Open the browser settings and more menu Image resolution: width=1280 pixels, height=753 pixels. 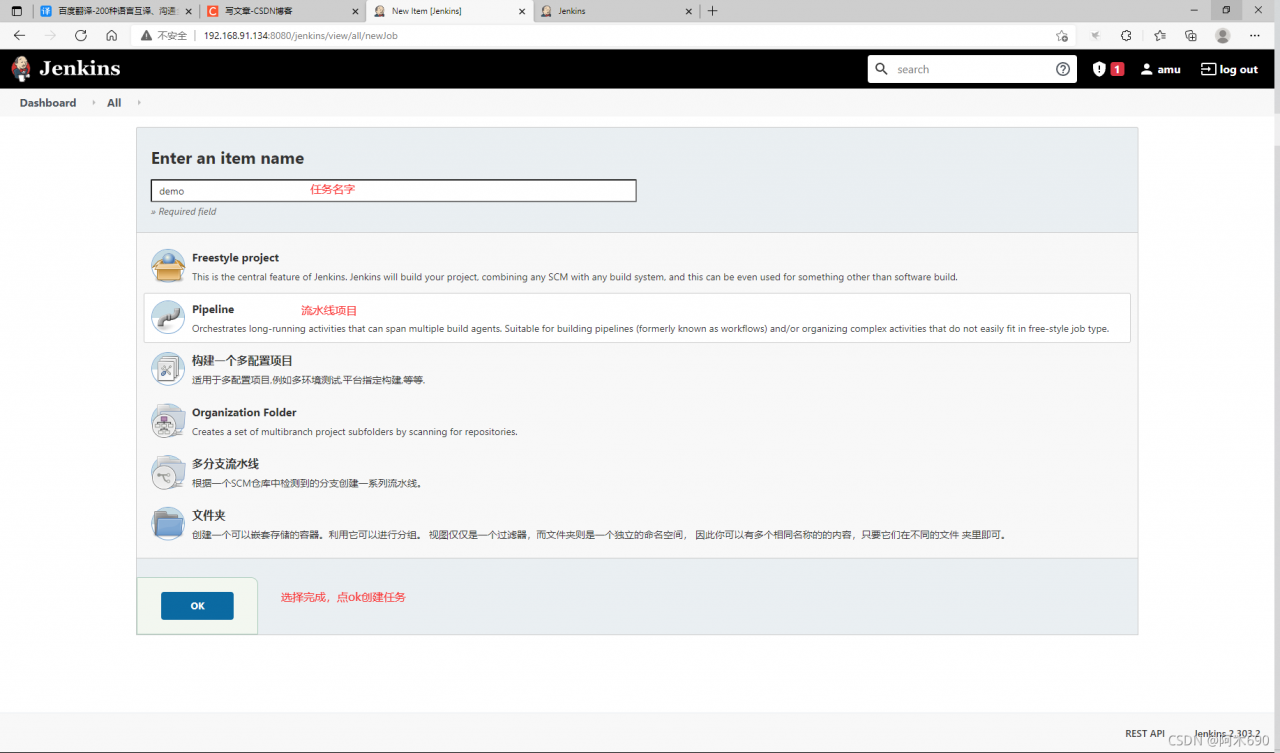pyautogui.click(x=1255, y=35)
